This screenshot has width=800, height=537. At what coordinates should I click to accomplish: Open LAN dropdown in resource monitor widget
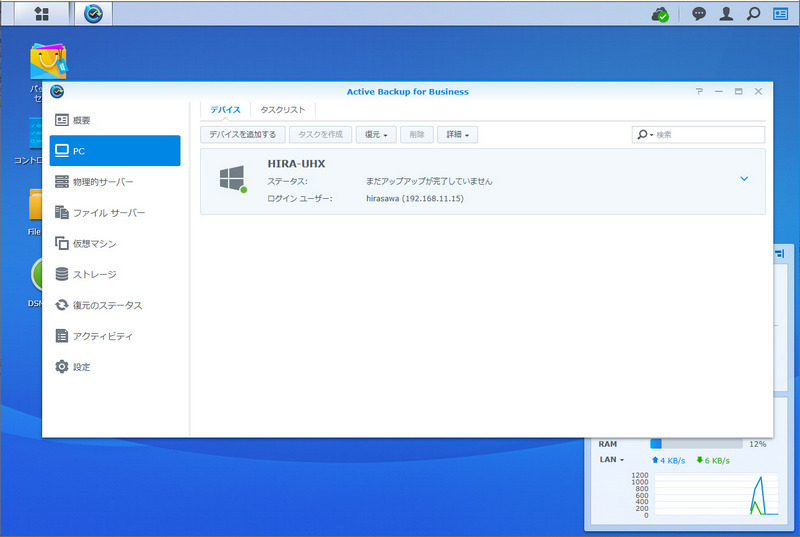pos(612,459)
